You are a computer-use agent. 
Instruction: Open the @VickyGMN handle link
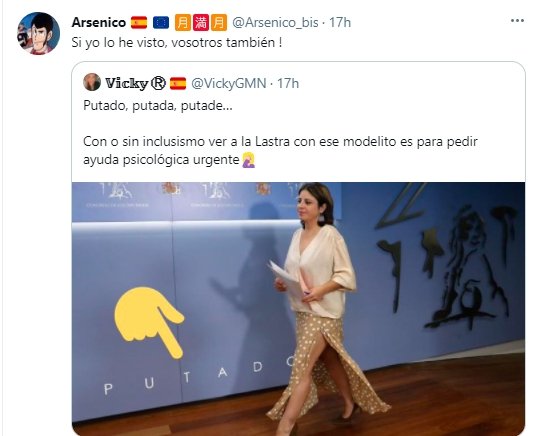click(x=229, y=83)
